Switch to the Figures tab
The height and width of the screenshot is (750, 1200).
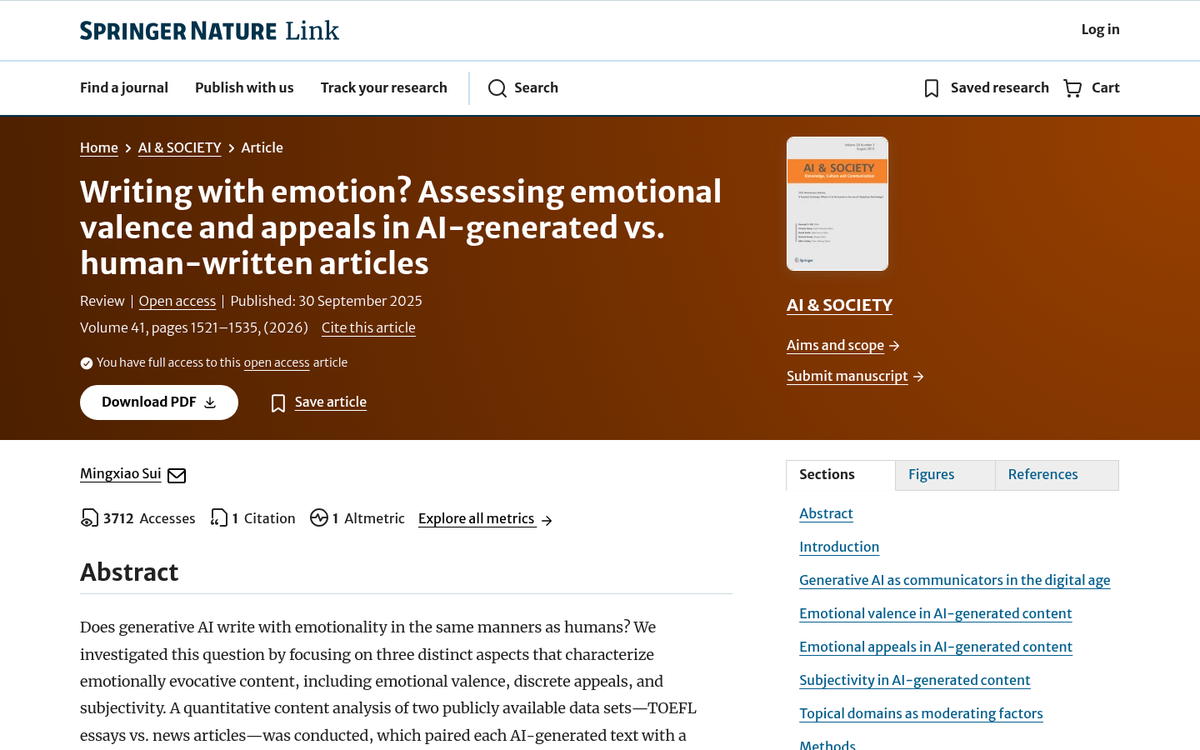click(x=931, y=474)
